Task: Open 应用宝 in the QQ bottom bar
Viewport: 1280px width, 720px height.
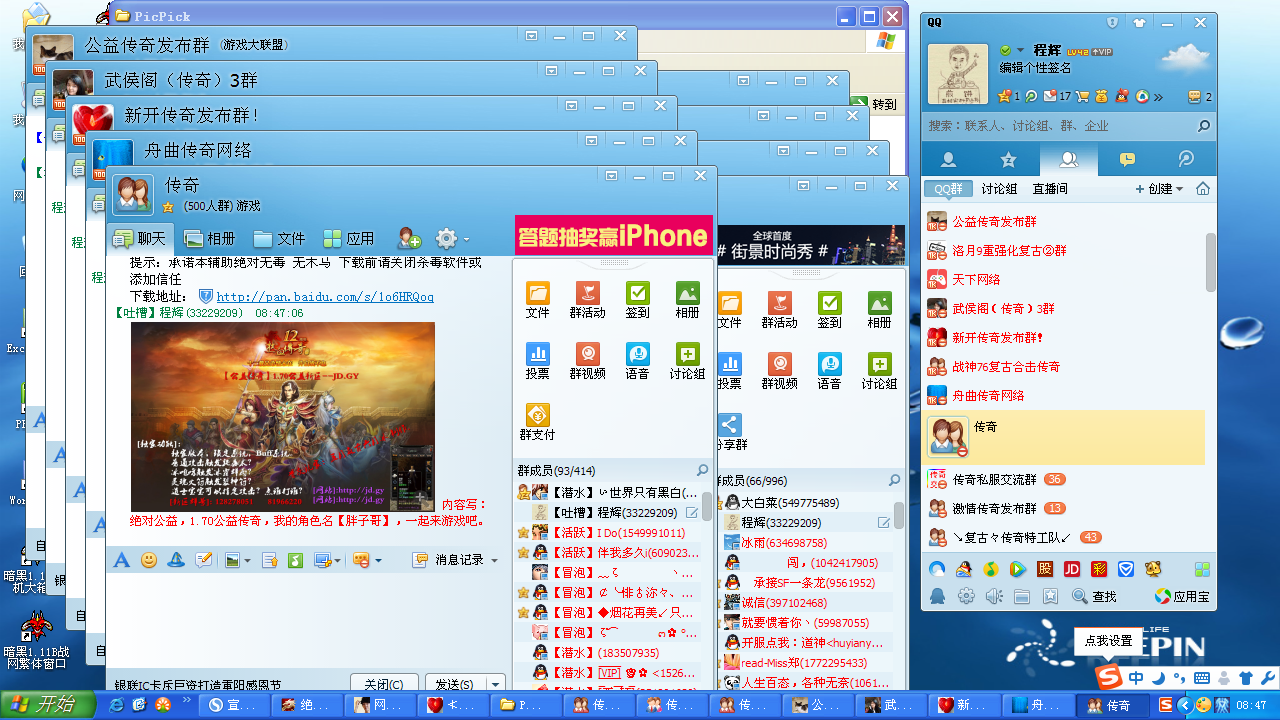Action: pos(1182,596)
